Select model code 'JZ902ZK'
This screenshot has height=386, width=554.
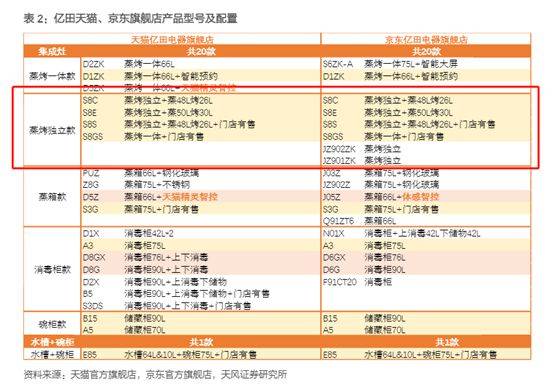[339, 149]
